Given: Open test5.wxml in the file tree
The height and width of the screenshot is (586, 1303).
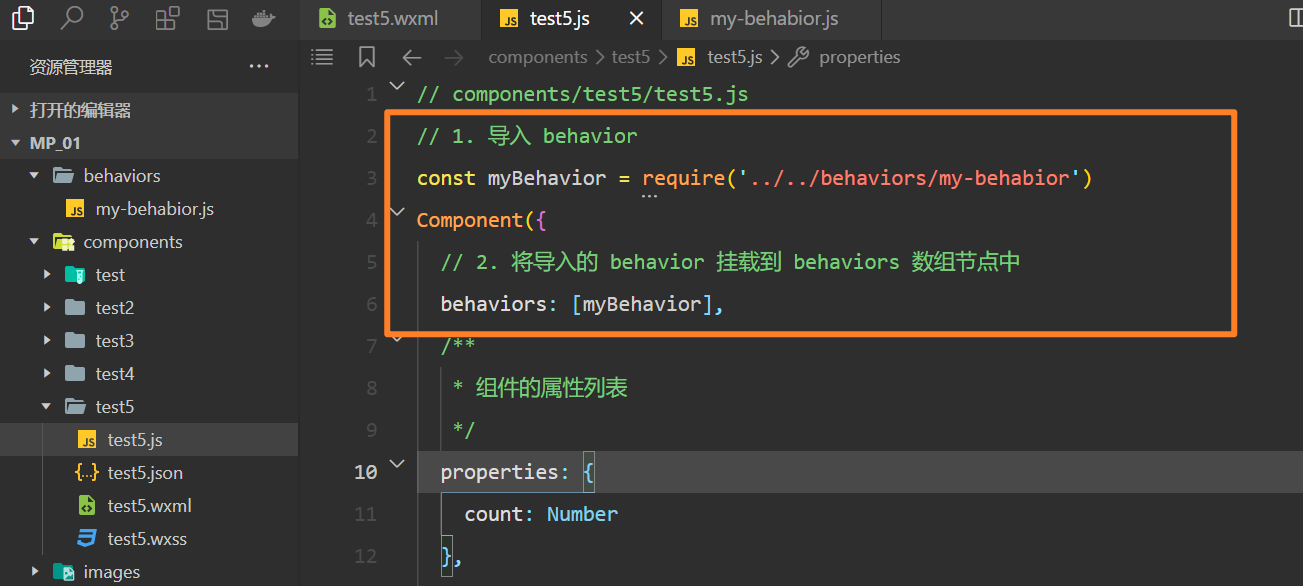Looking at the screenshot, I should click(149, 506).
